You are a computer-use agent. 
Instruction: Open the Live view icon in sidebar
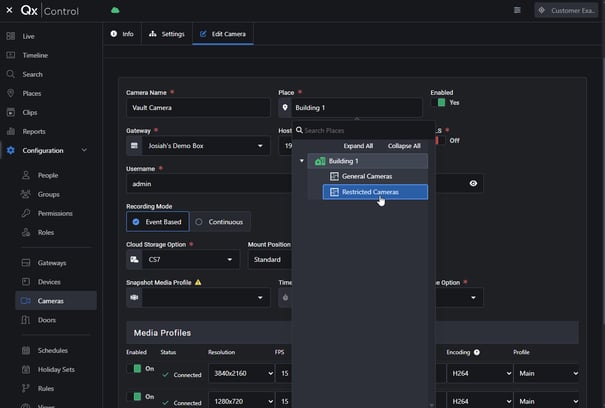[11, 36]
